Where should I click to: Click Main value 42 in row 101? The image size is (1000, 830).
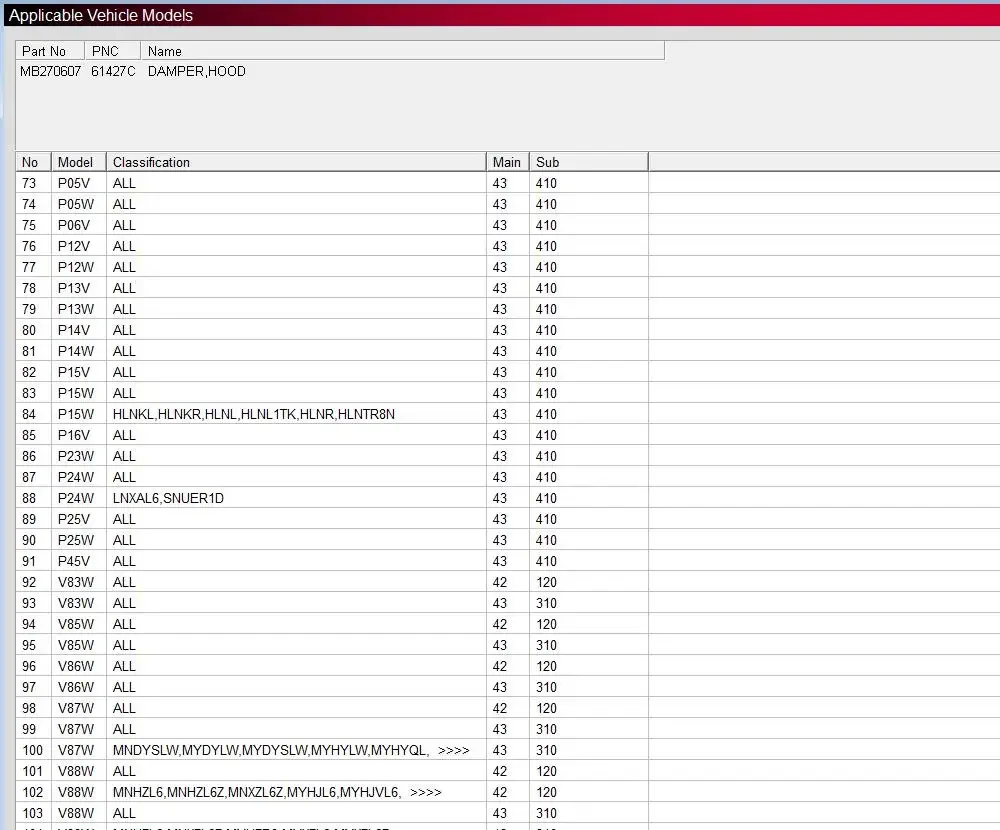pyautogui.click(x=500, y=772)
